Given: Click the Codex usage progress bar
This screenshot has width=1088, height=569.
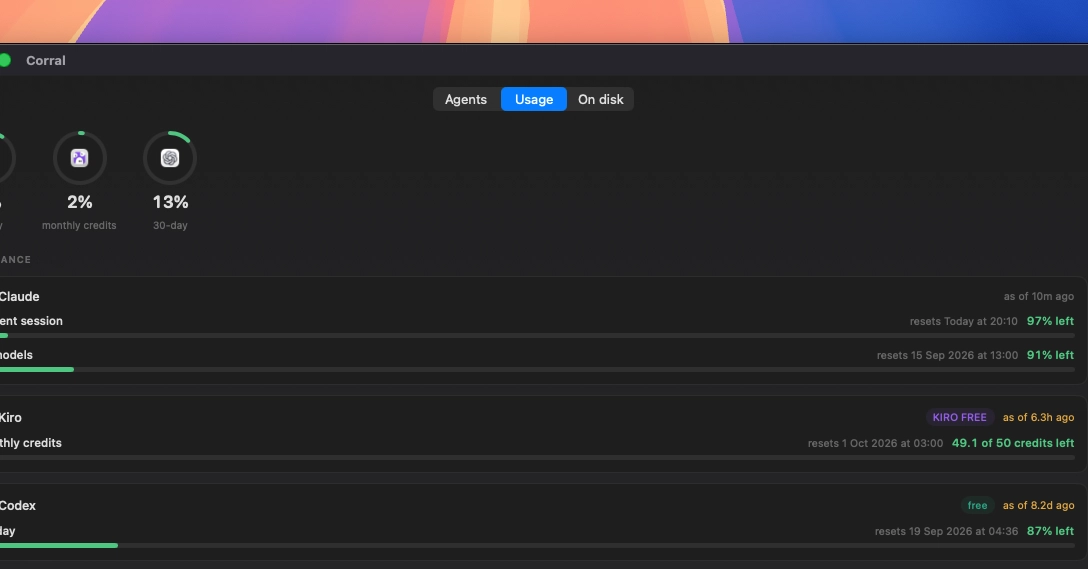Looking at the screenshot, I should click(x=538, y=546).
